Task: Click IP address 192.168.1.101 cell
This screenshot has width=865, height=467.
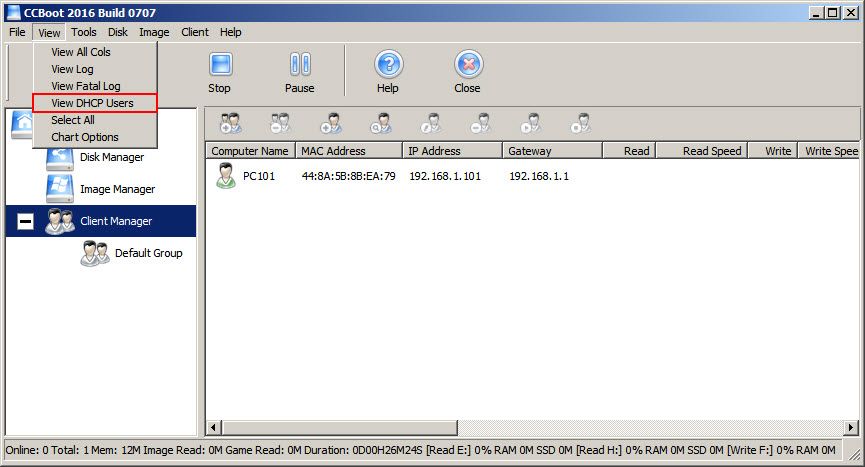Action: tap(445, 176)
